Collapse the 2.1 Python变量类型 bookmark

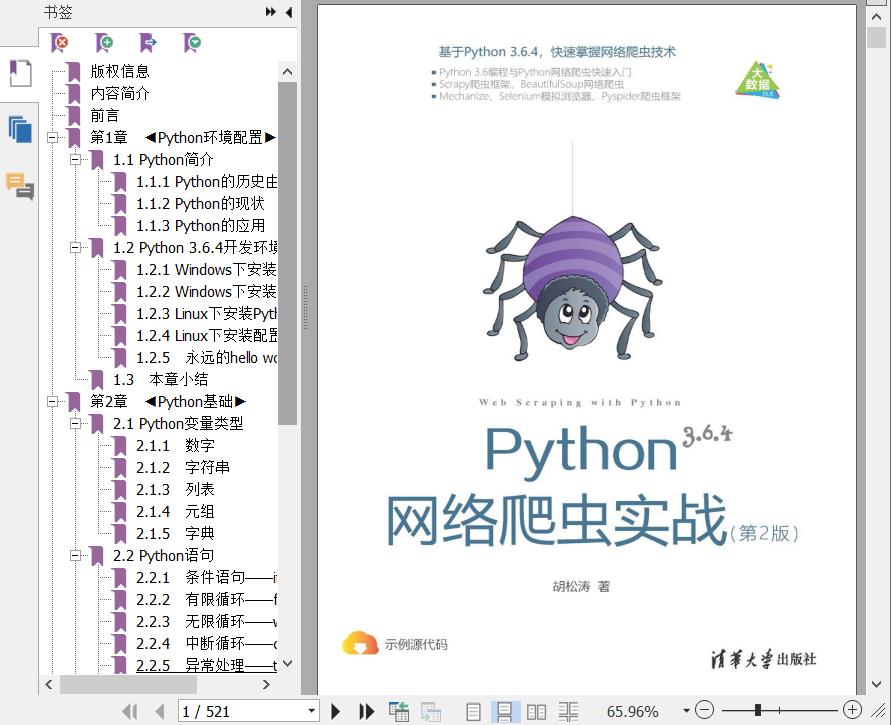pos(75,424)
